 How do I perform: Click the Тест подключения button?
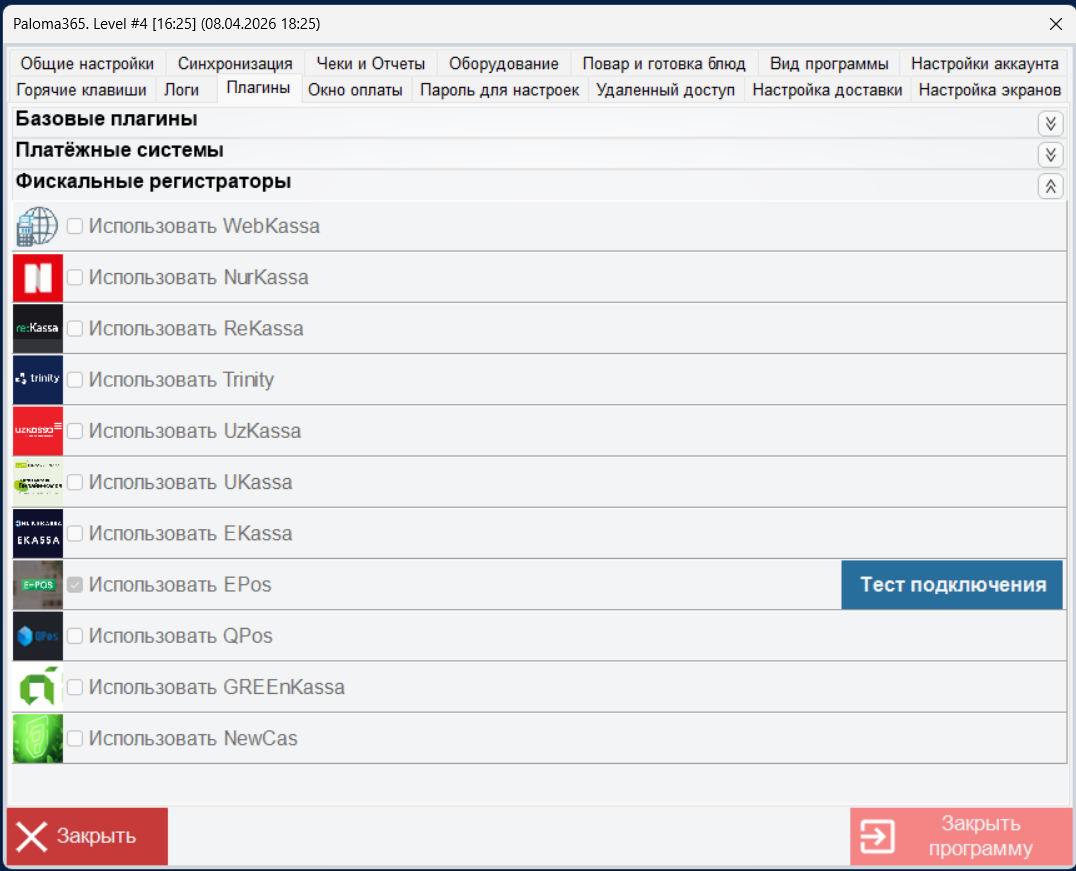pos(952,585)
